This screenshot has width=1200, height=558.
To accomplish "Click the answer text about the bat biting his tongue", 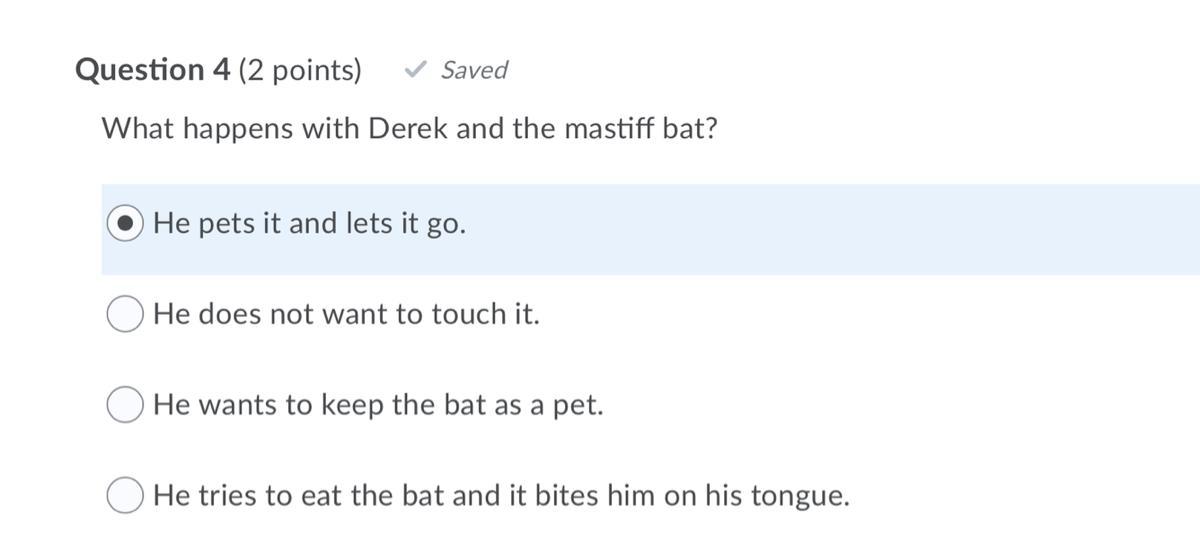I will [501, 496].
